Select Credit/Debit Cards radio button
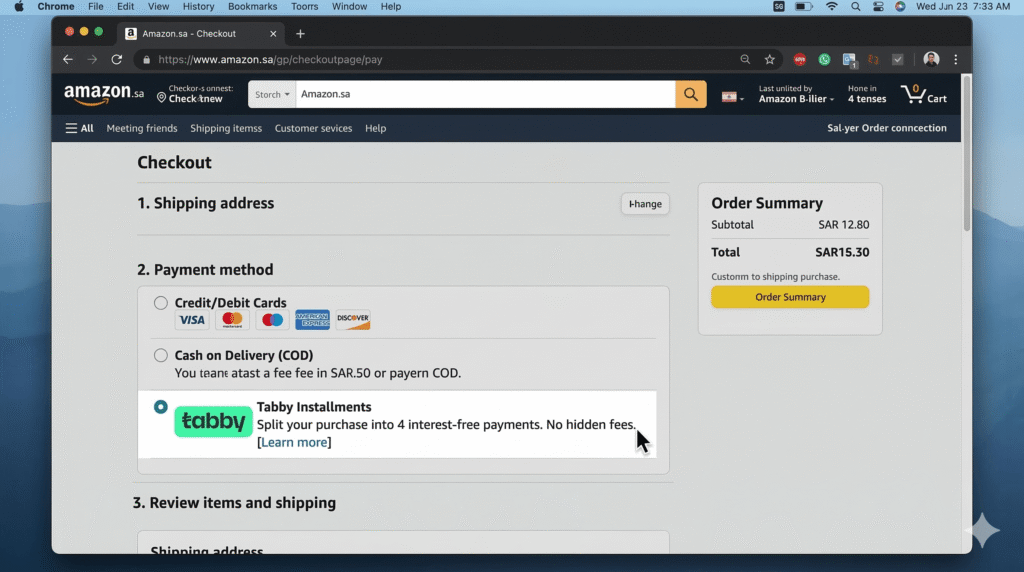The height and width of the screenshot is (572, 1024). click(x=161, y=303)
